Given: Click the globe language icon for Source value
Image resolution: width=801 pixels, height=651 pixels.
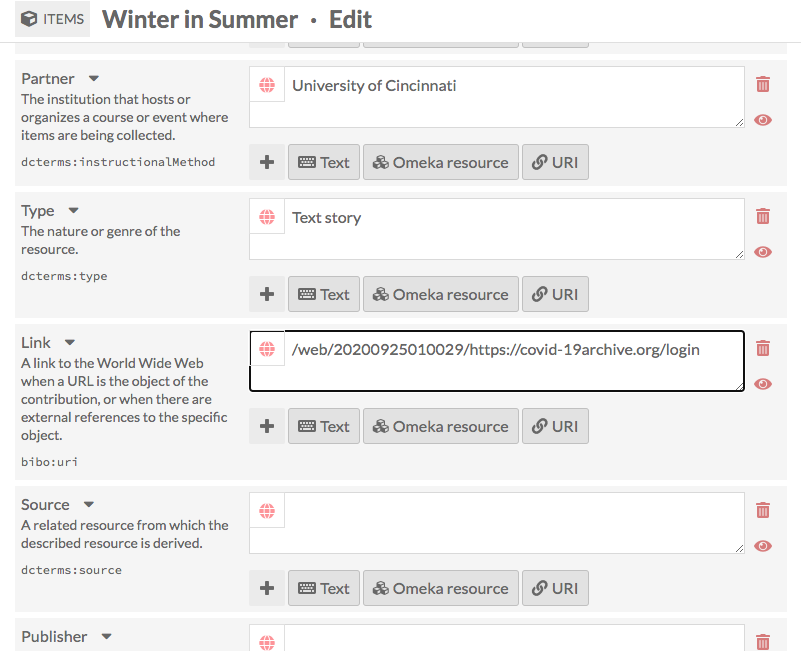Looking at the screenshot, I should [x=267, y=510].
